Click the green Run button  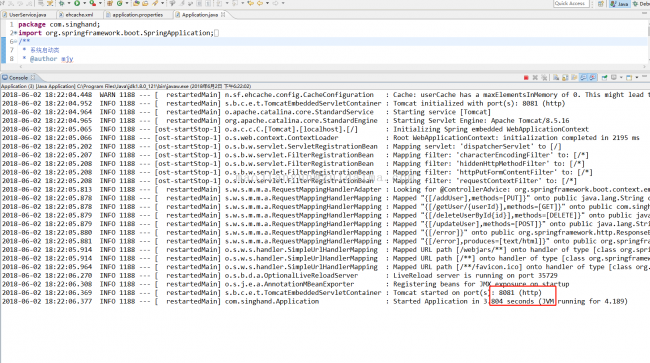tap(77, 3)
